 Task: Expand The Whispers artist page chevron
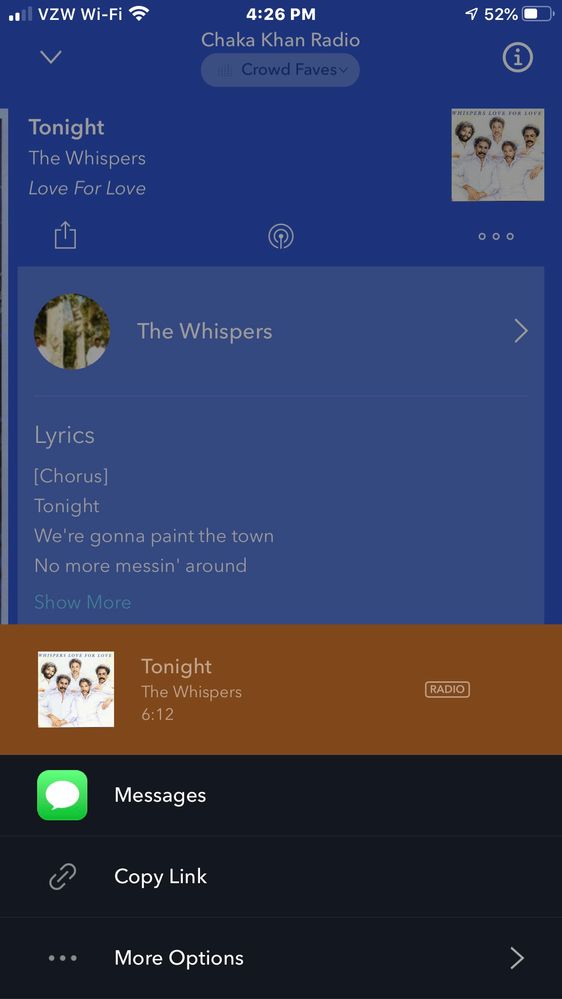pos(521,331)
